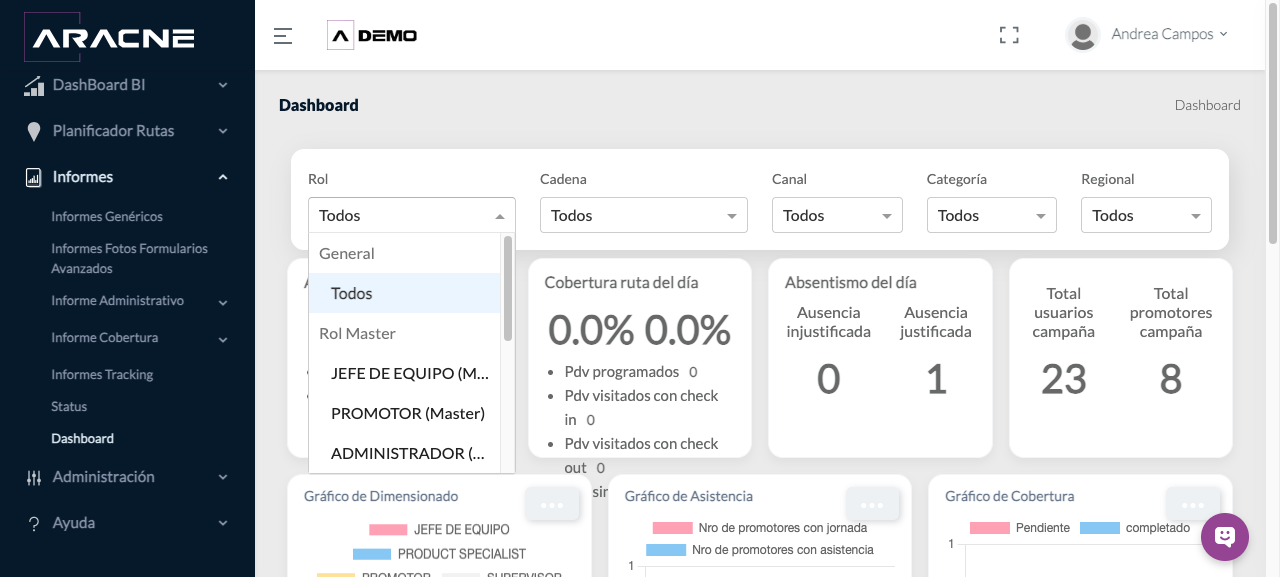Toggle JEFE DE EQUIPO legend swatch

(388, 530)
